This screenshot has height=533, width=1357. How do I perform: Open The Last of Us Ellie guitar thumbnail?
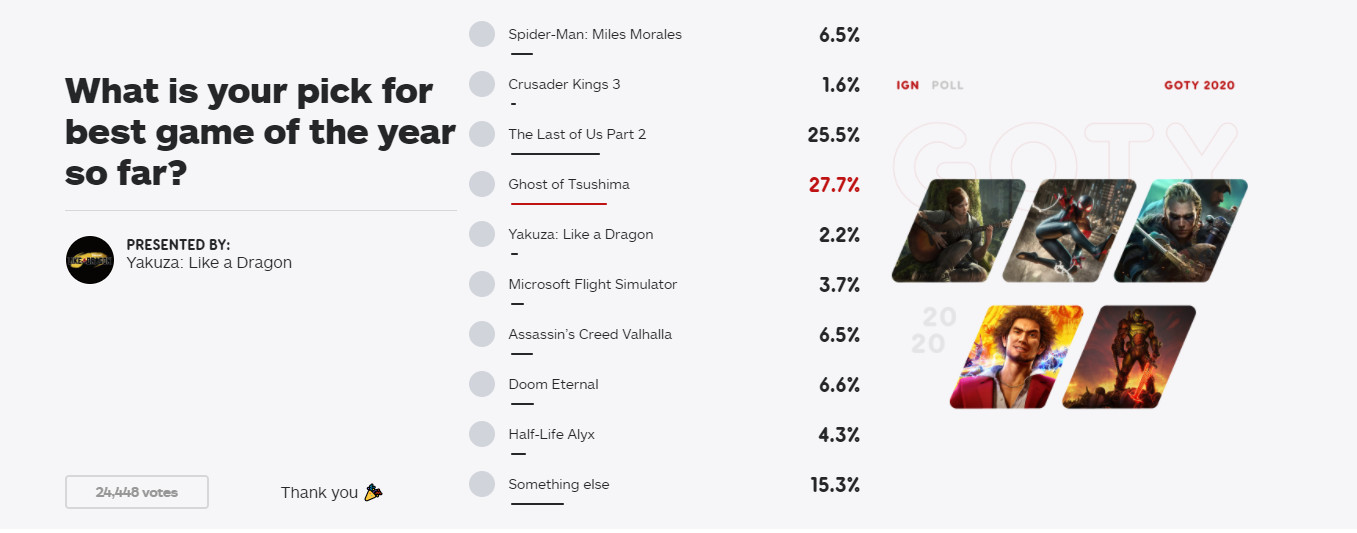pos(959,231)
